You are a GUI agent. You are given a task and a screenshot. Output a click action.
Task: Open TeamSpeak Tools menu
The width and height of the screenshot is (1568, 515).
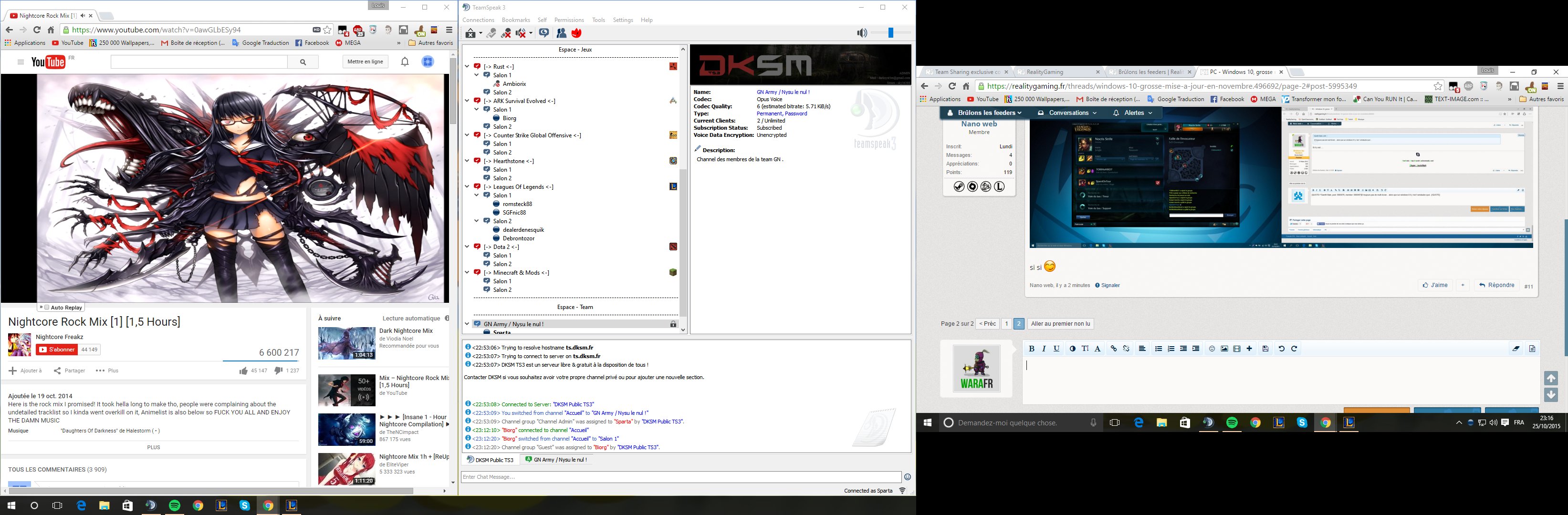click(x=598, y=20)
